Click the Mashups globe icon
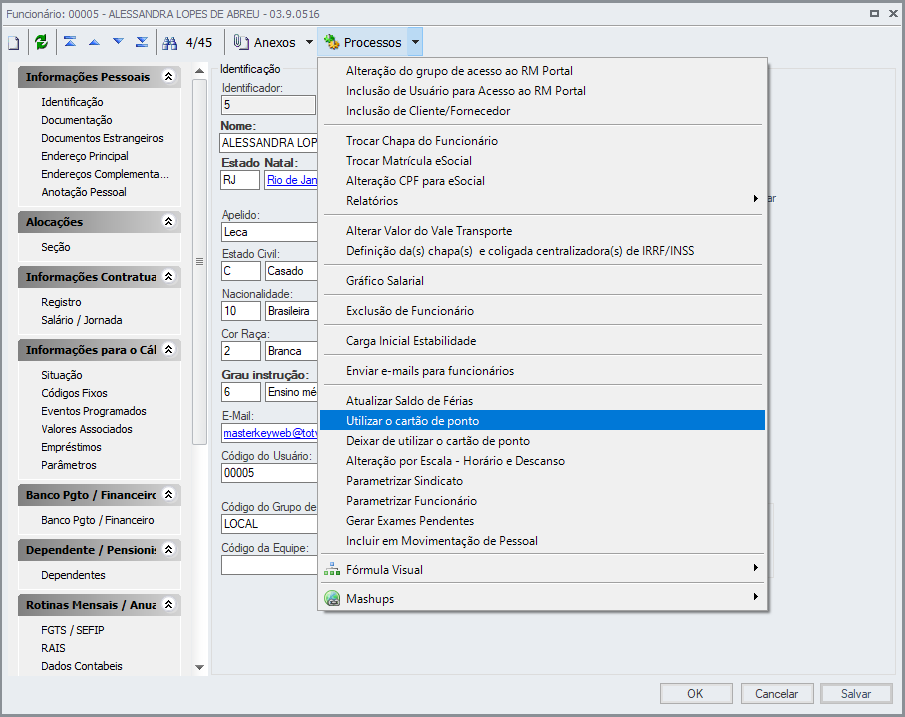Viewport: 905px width, 717px height. 332,598
